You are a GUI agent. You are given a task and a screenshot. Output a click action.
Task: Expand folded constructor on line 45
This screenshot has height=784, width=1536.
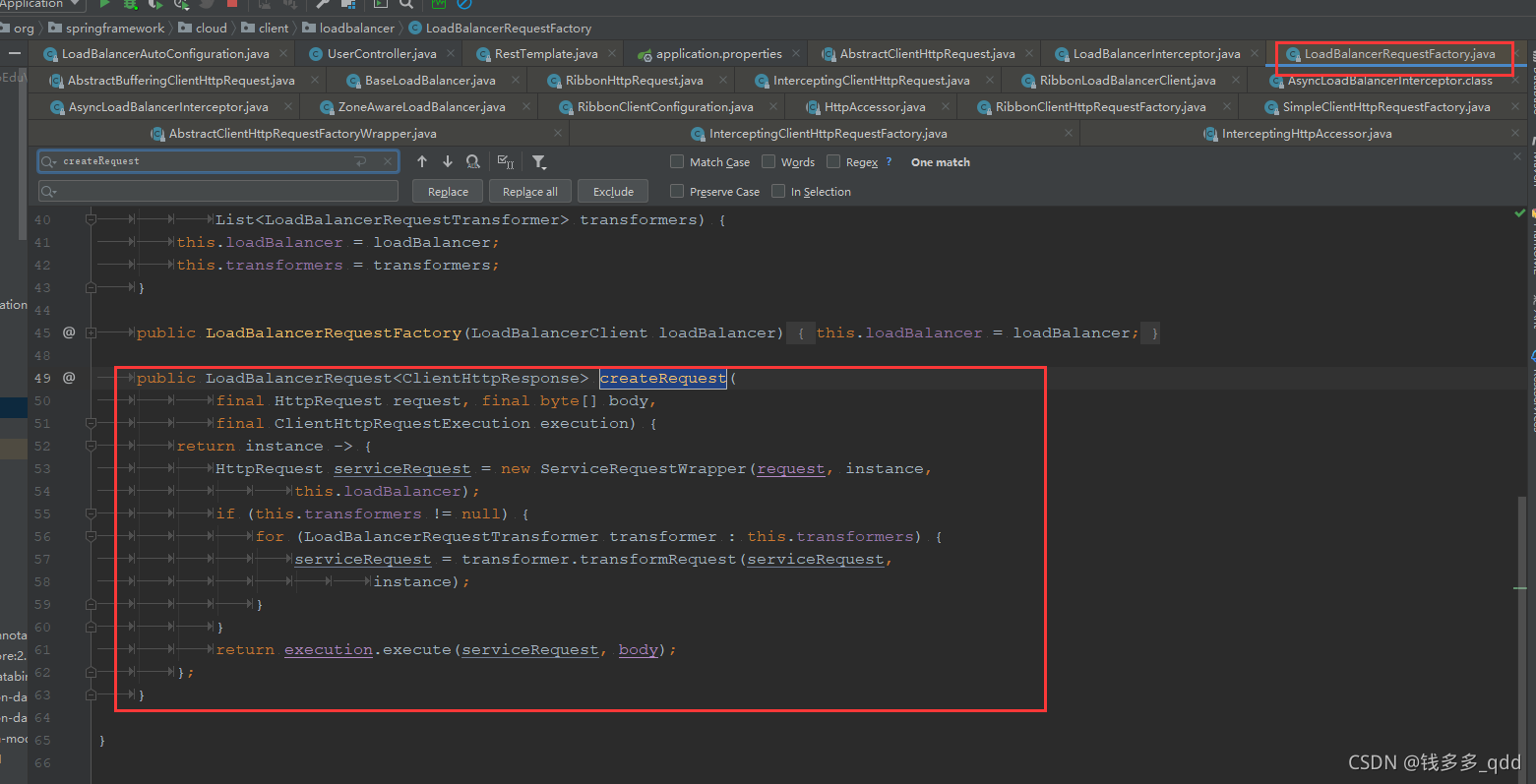[91, 332]
